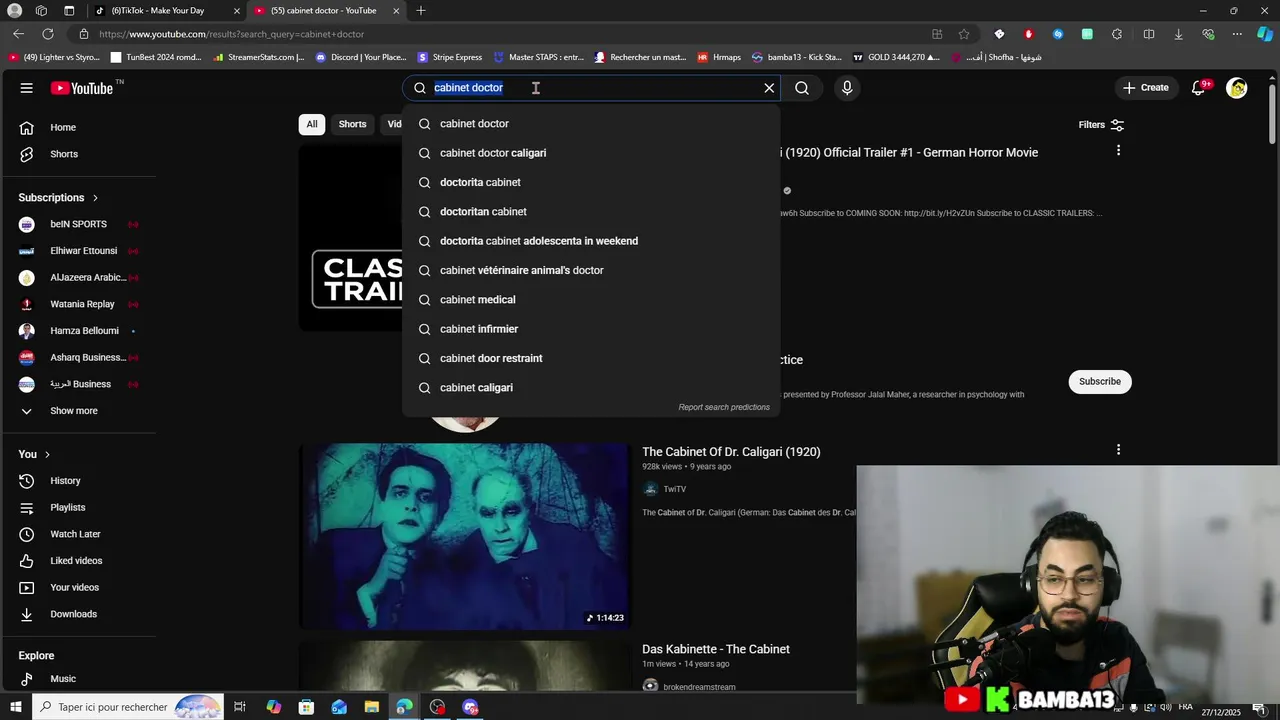
Task: Open beIN SPORTS subscription channel
Action: [x=78, y=224]
